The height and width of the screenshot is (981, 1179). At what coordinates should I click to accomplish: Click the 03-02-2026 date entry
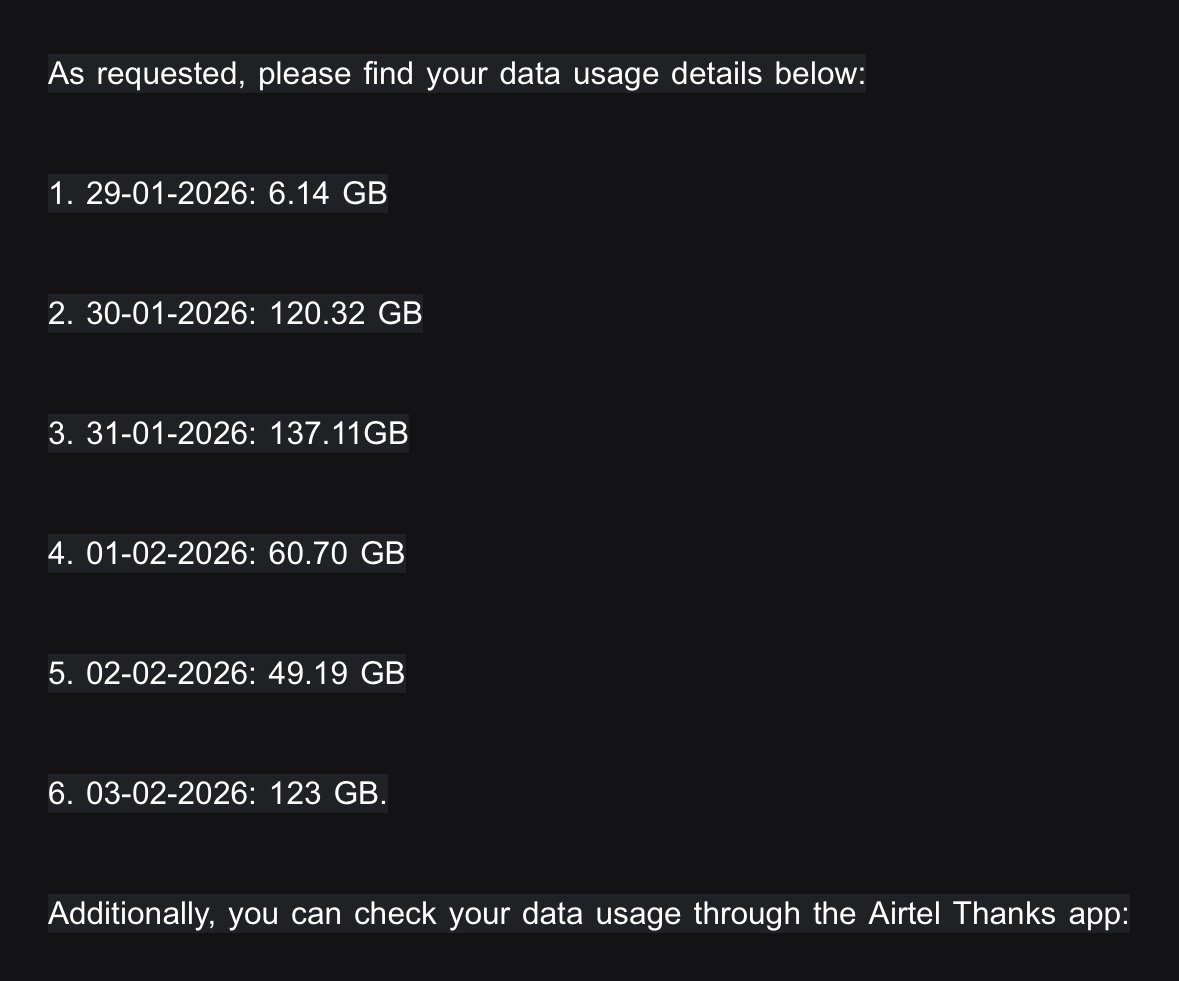(x=171, y=793)
